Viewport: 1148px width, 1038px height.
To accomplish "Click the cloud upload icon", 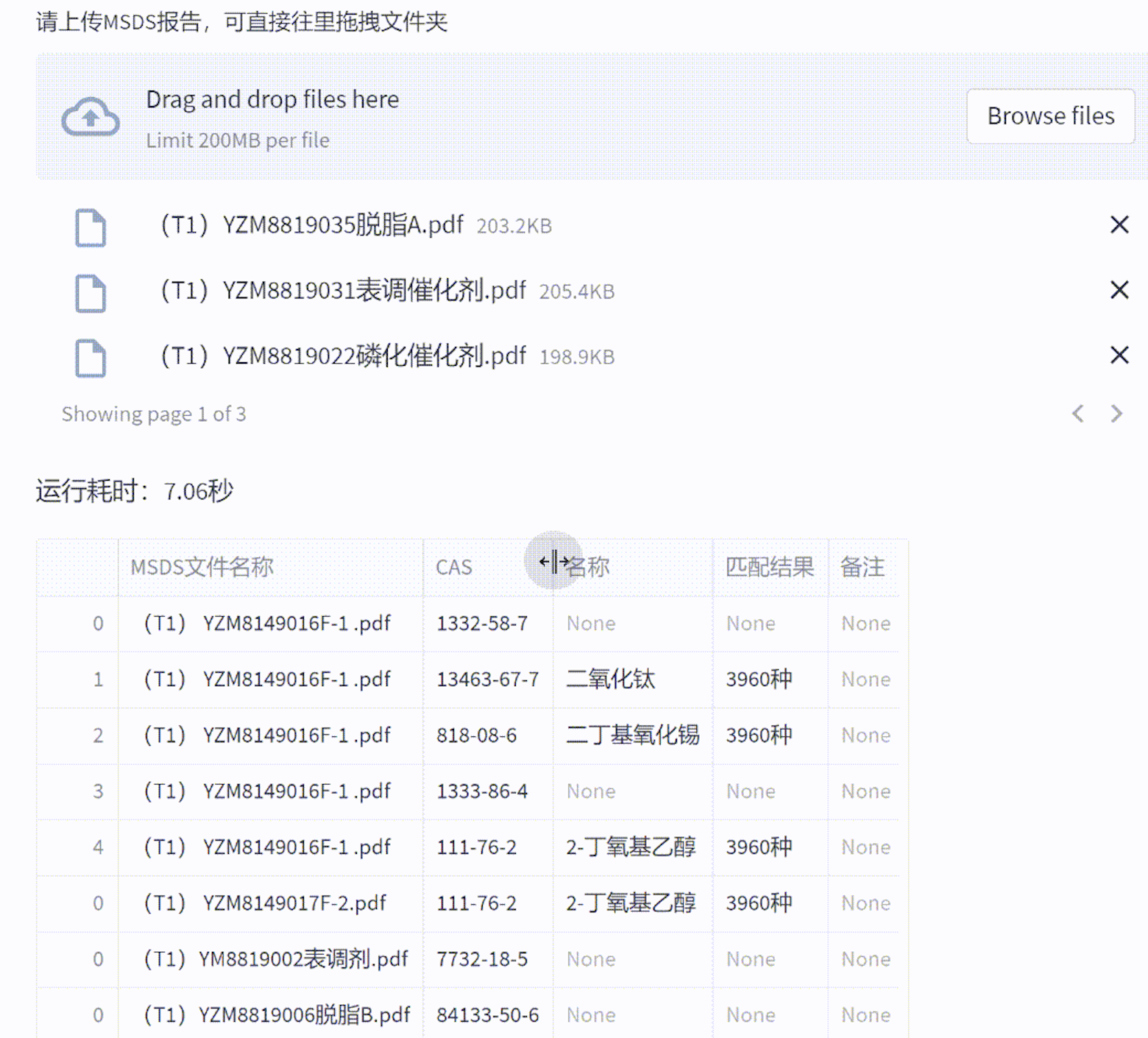I will [x=90, y=117].
